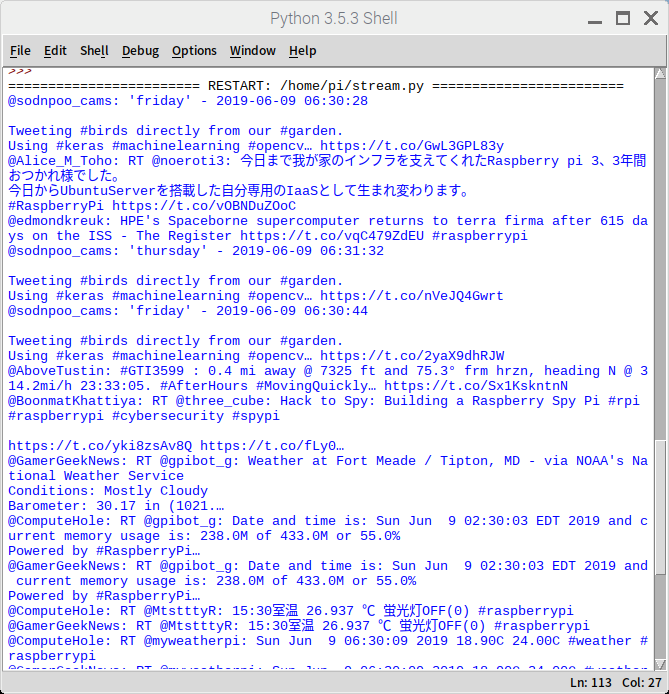
Task: Click the link https://t.co/GwL3GPL83y
Action: click(x=412, y=146)
